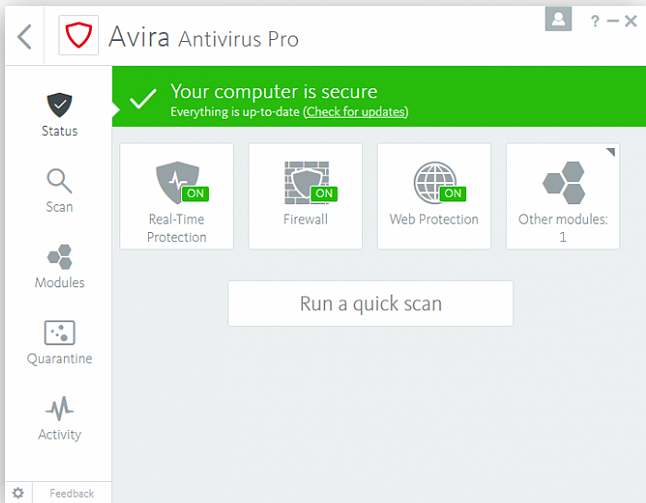Toggle Real-Time Protection ON switch
This screenshot has height=503, width=646.
[x=195, y=193]
